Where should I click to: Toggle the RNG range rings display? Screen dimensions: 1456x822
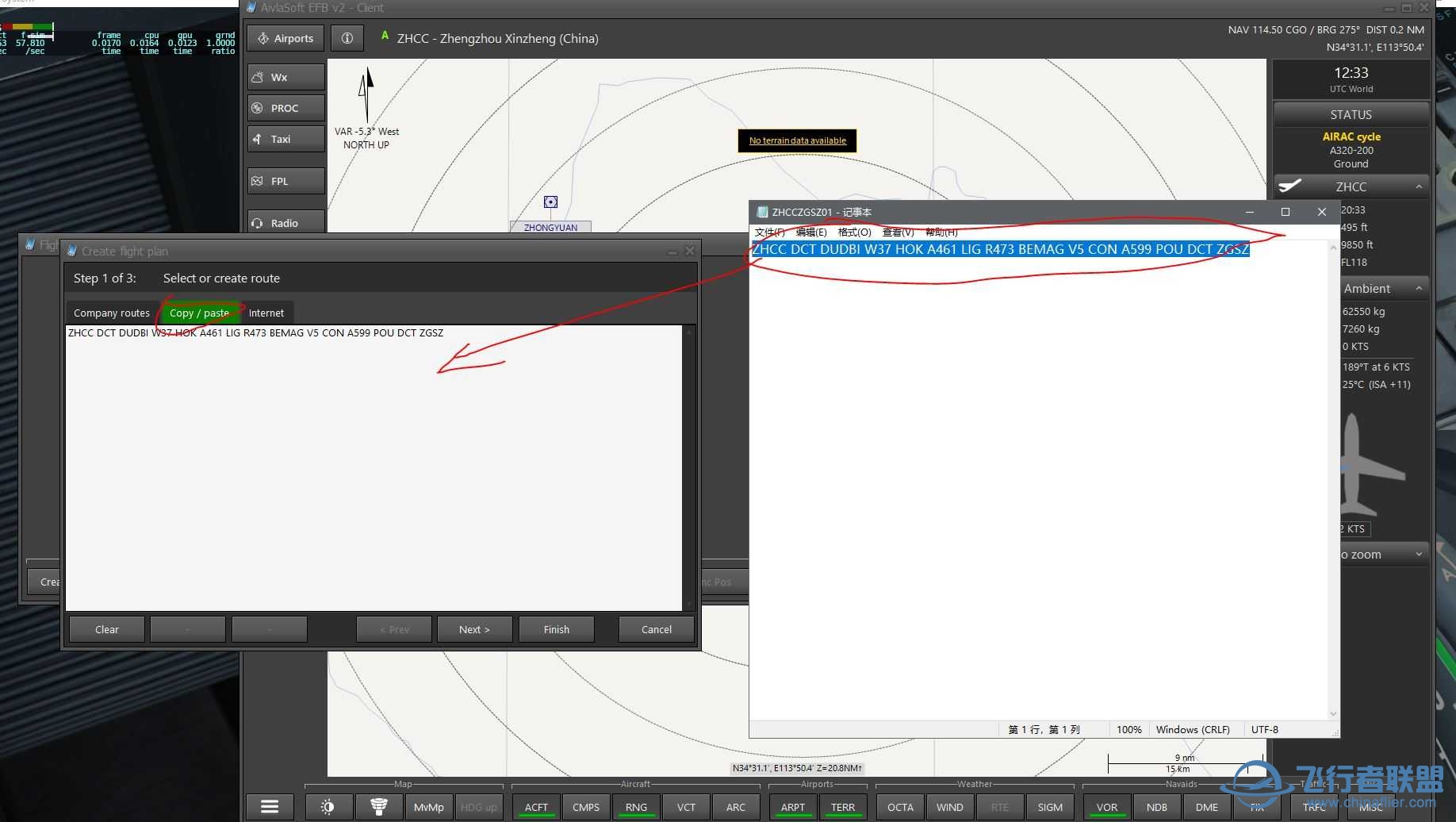click(636, 807)
